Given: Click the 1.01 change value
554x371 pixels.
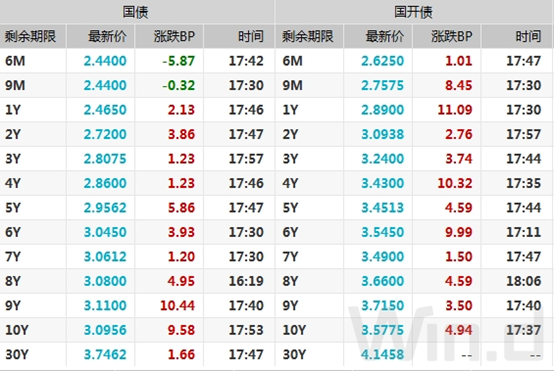Looking at the screenshot, I should [x=459, y=61].
